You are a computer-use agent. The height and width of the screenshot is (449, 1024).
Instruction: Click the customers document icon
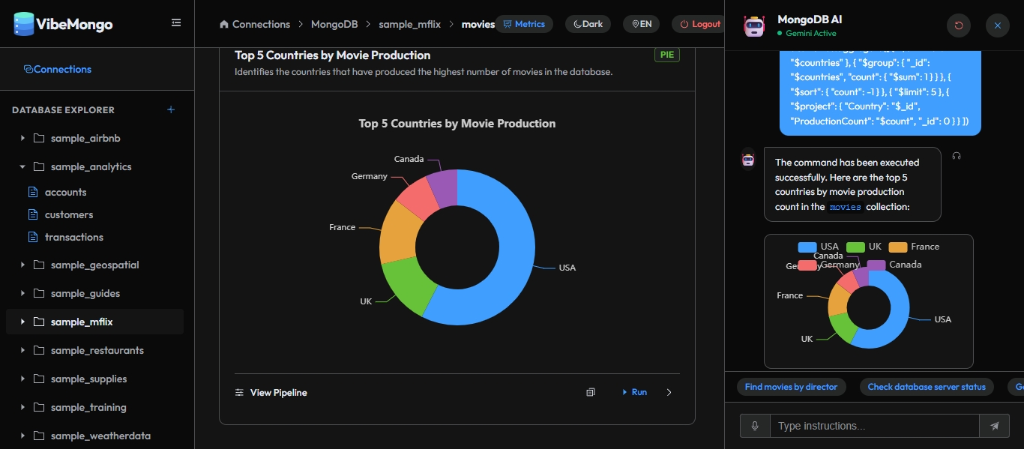coord(33,215)
